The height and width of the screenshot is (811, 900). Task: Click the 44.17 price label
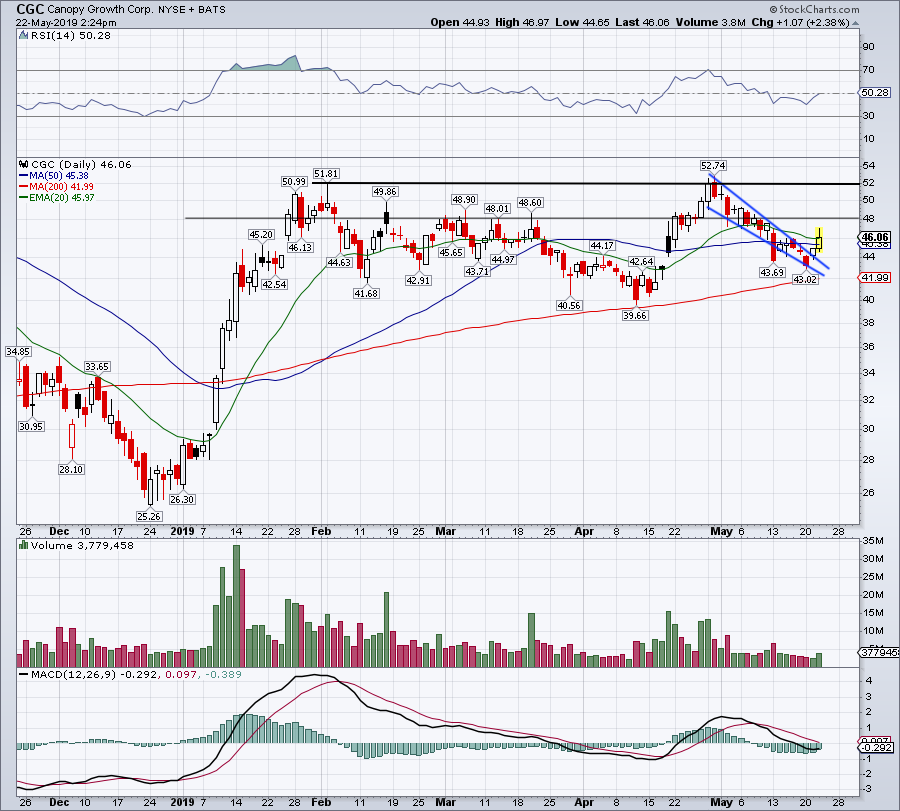(x=602, y=245)
